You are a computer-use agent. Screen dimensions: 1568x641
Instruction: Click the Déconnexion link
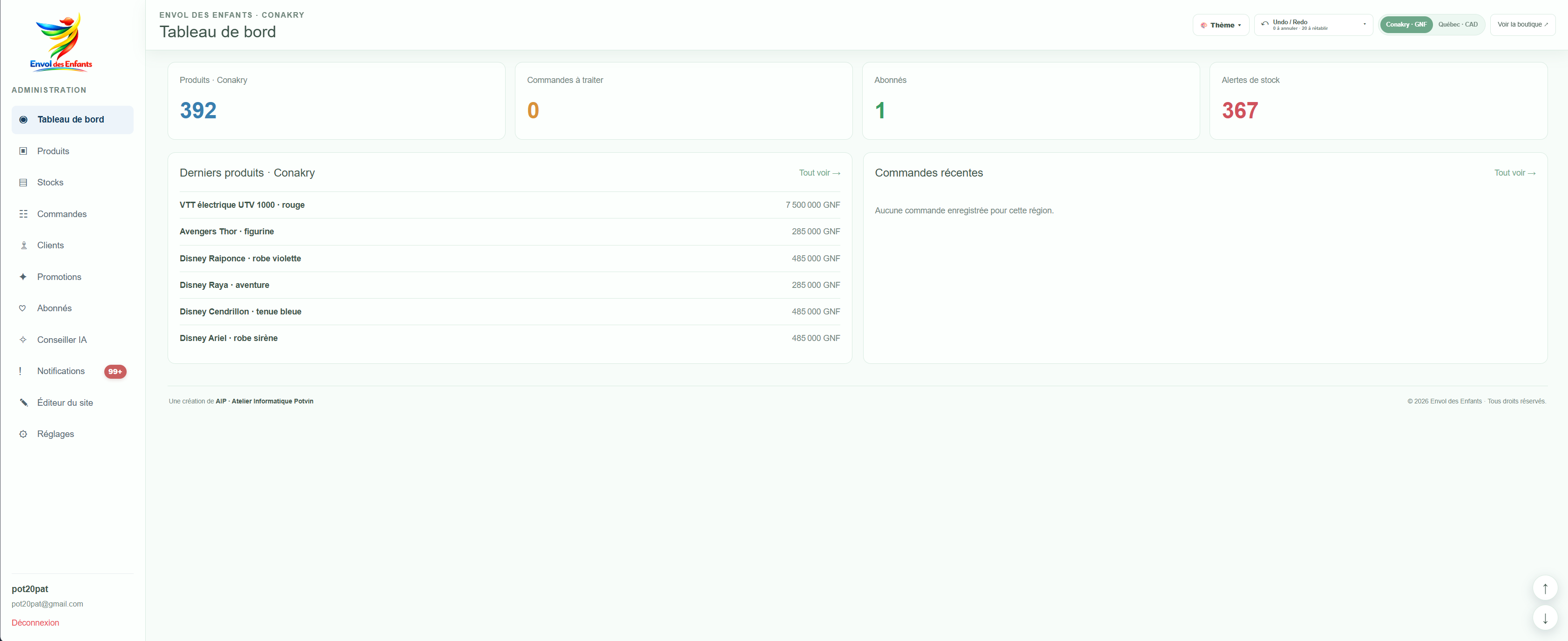point(35,623)
